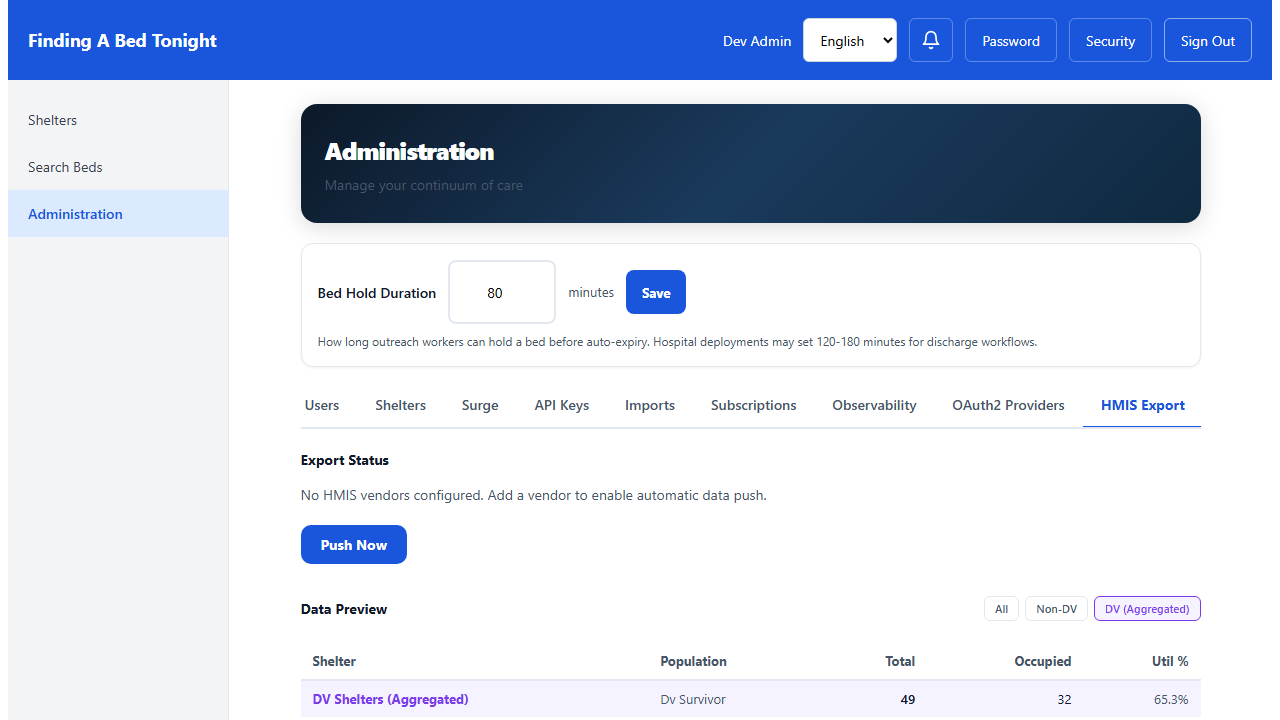
Task: Switch to the Subscriptions tab
Action: coord(753,405)
